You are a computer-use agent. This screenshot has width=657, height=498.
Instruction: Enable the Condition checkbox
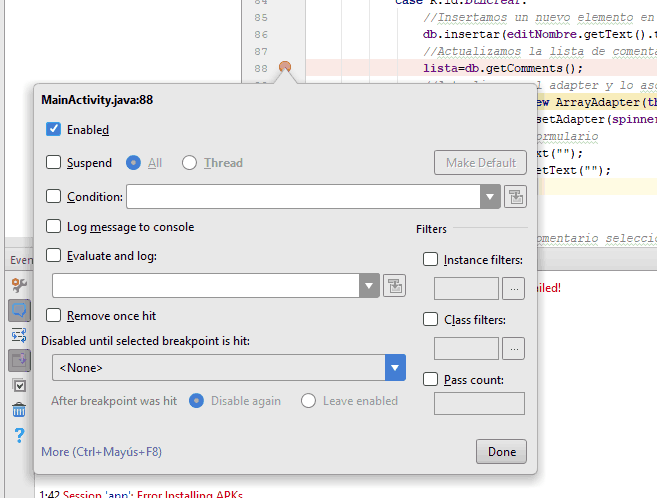click(53, 196)
